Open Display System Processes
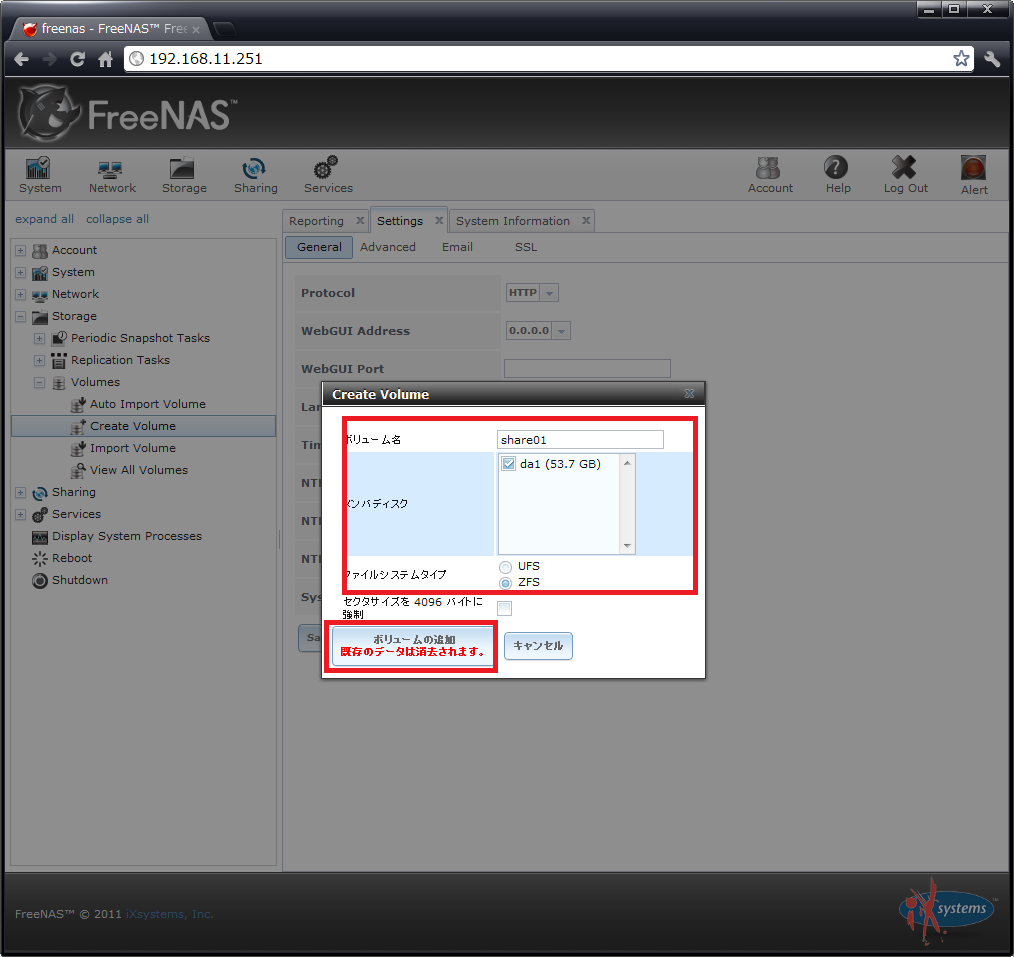Viewport: 1014px width, 957px height. coord(127,536)
